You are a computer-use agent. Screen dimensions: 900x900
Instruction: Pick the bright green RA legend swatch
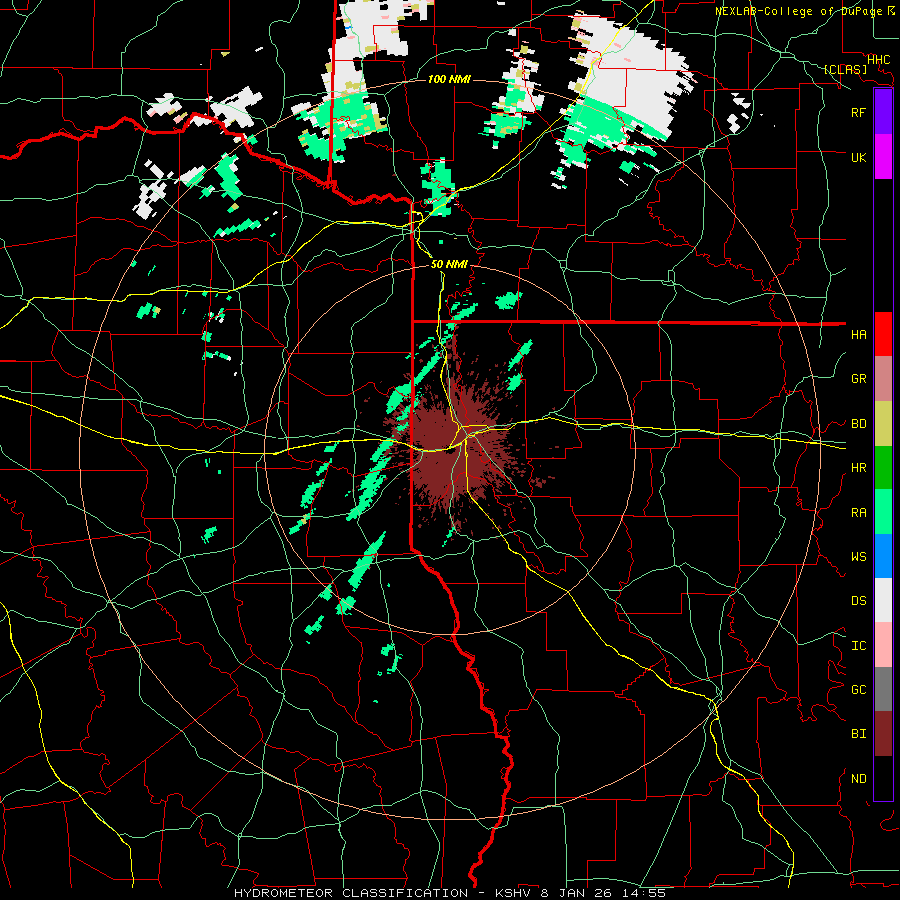[x=883, y=512]
